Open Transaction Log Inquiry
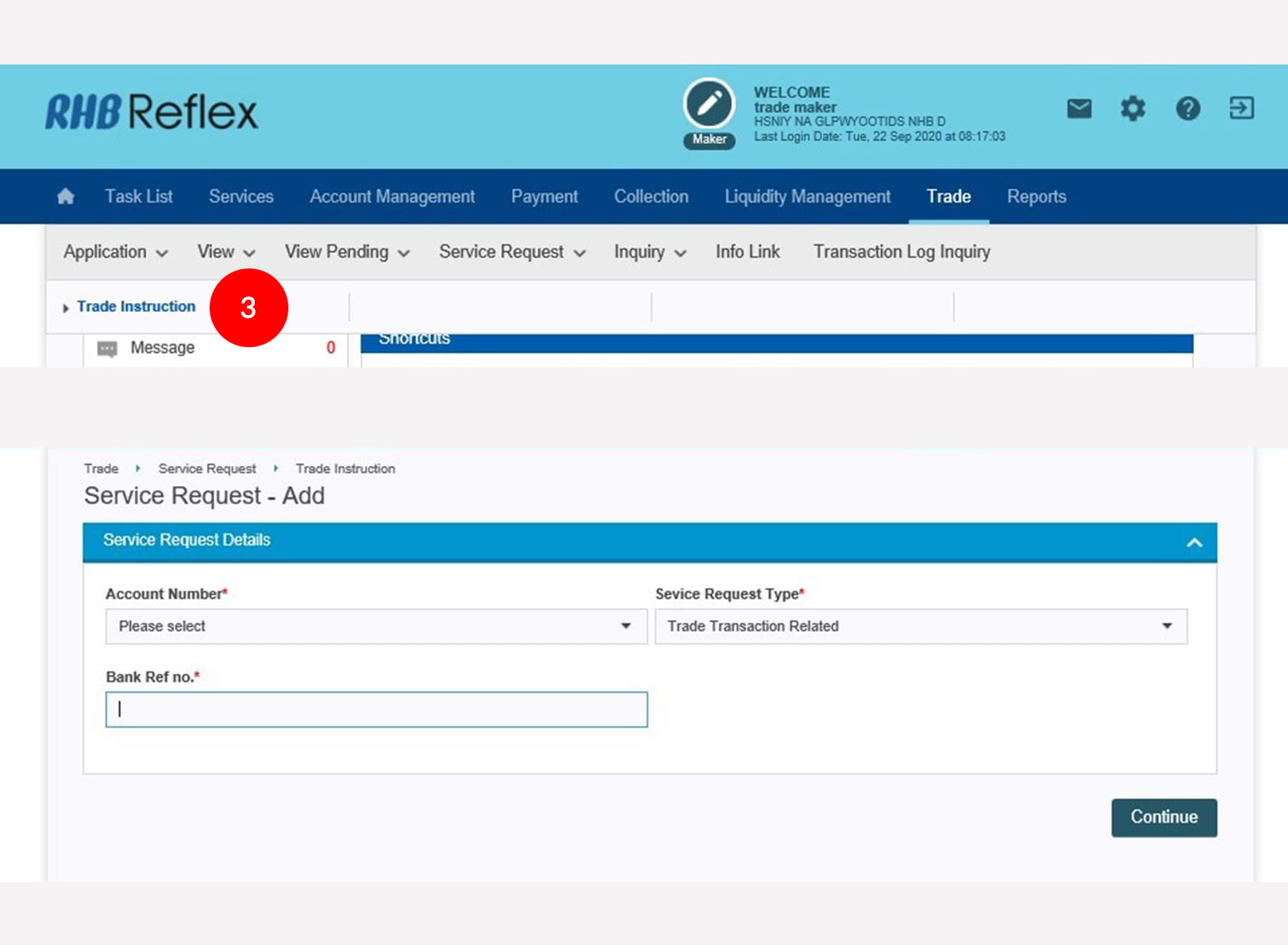 (x=902, y=252)
